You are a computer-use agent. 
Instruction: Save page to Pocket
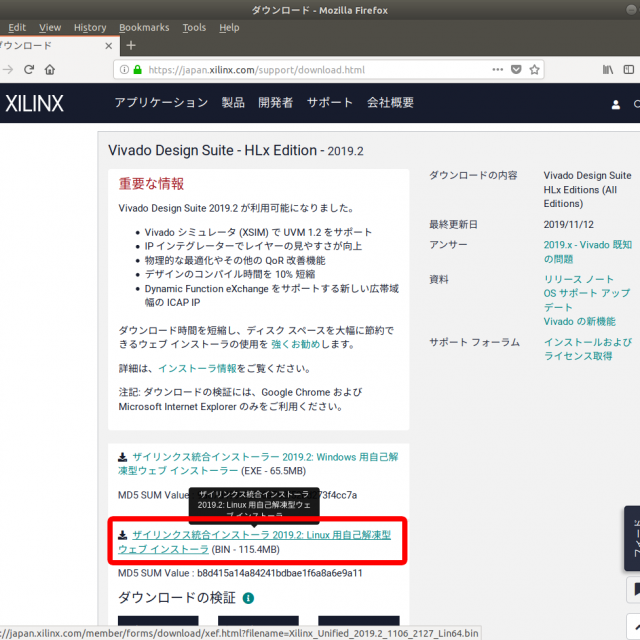point(516,70)
